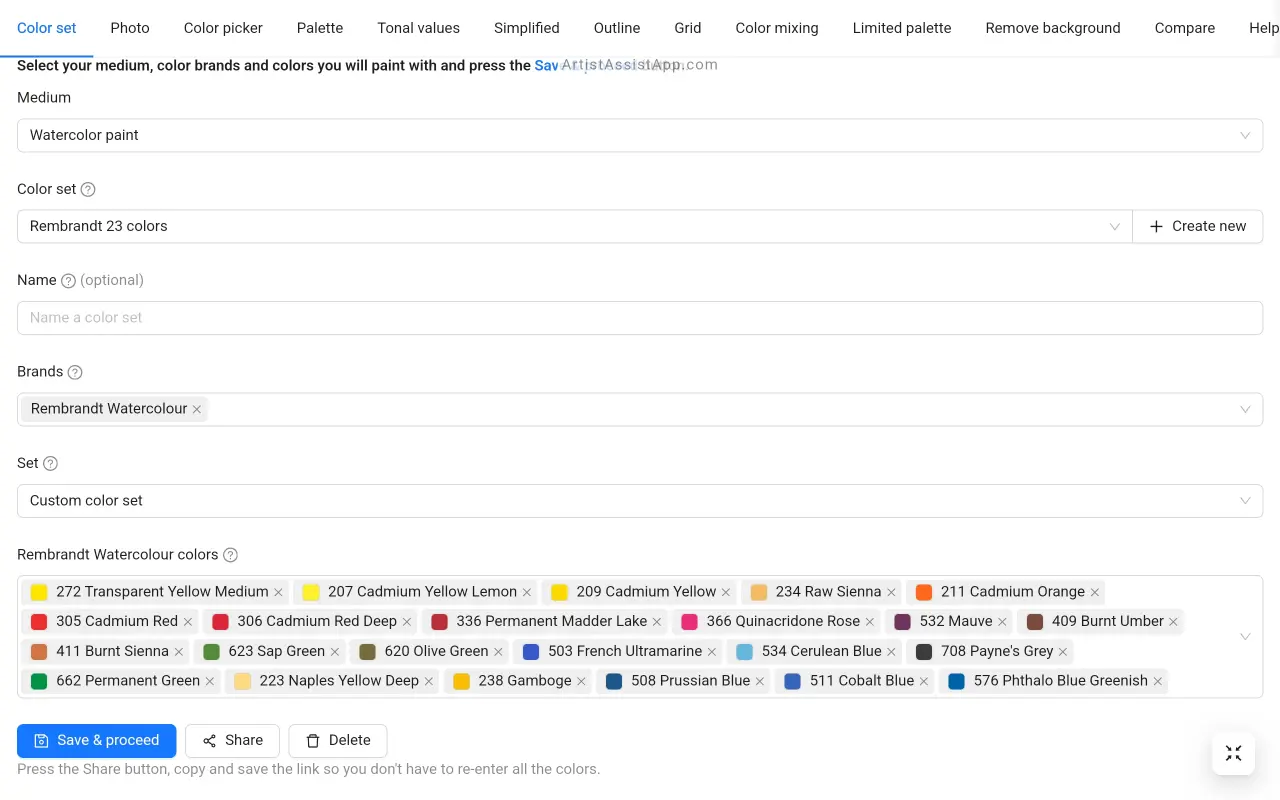The height and width of the screenshot is (800, 1280).
Task: Remove the 708 Payne's Grey tag
Action: click(x=1063, y=652)
